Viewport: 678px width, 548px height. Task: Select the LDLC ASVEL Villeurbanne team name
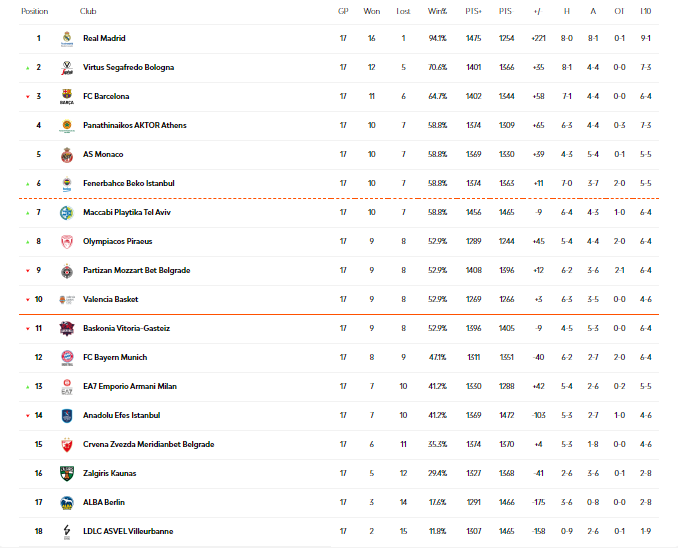click(x=126, y=531)
